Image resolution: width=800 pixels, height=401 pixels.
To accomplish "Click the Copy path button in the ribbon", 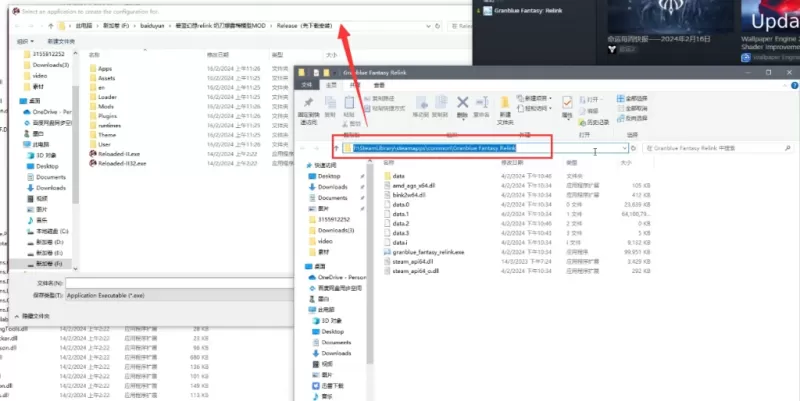I will tap(380, 98).
